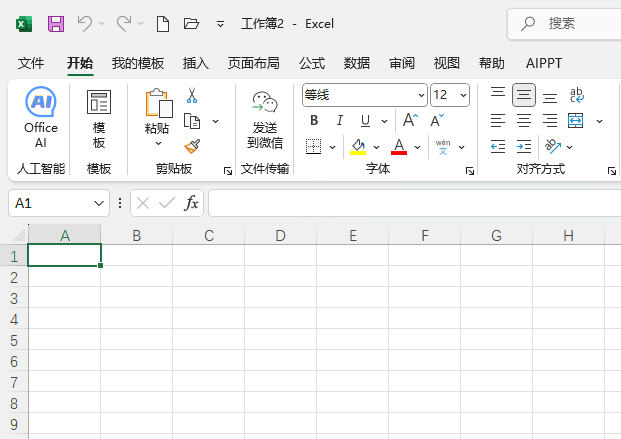Select all cells corner triangle

tap(19, 235)
